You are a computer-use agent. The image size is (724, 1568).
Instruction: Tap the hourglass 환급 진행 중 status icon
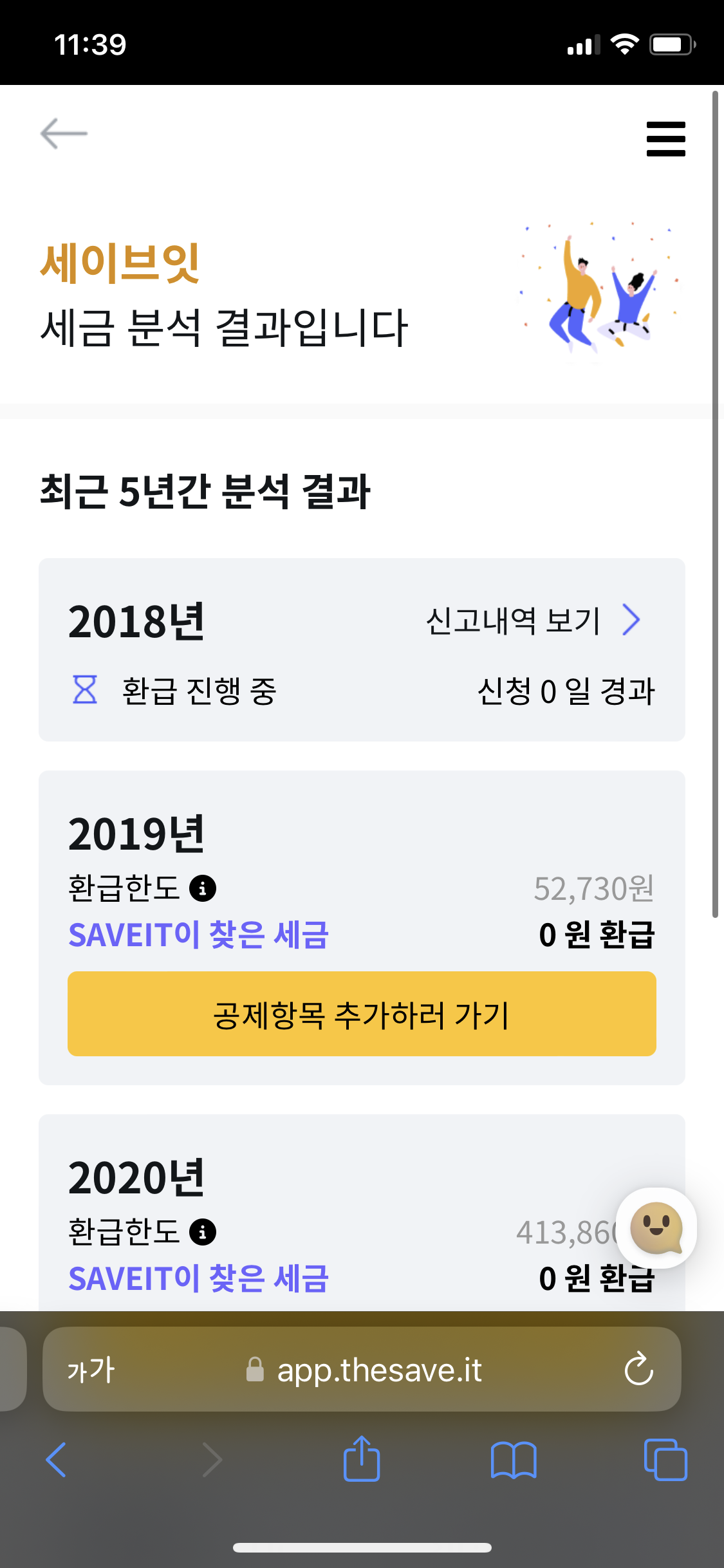[85, 690]
